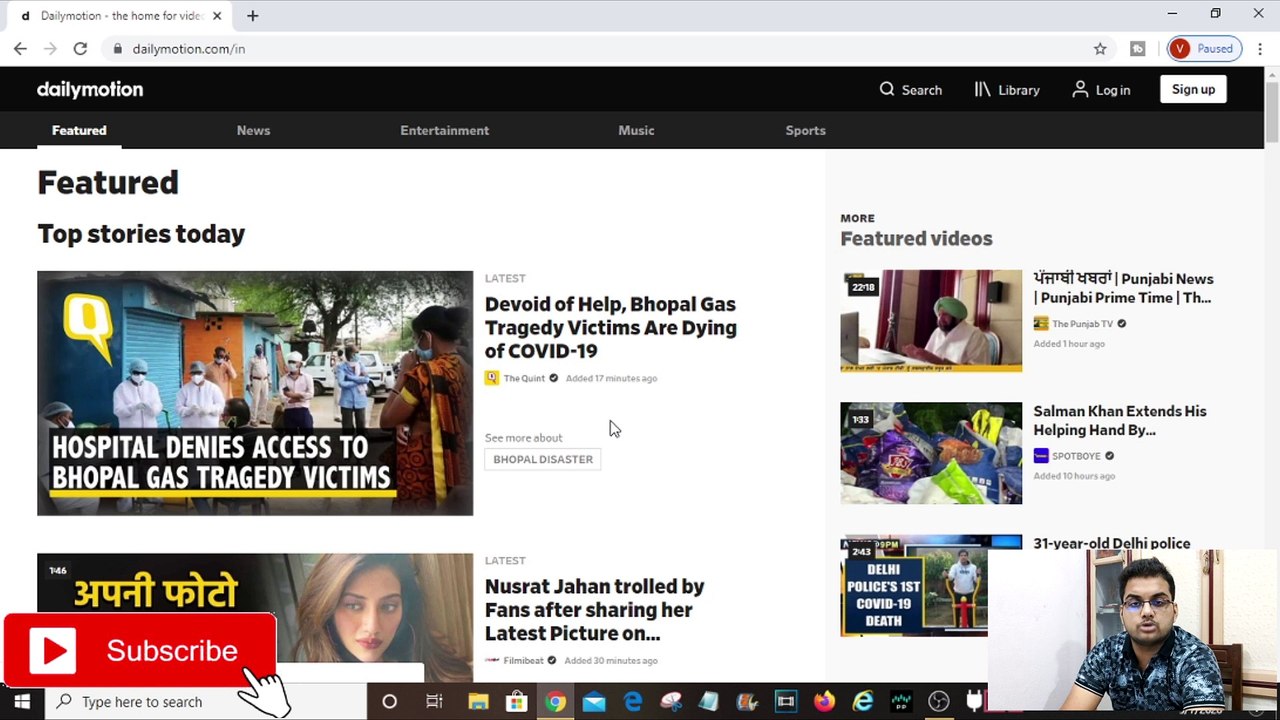
Task: Open File Explorer from taskbar
Action: click(x=478, y=701)
